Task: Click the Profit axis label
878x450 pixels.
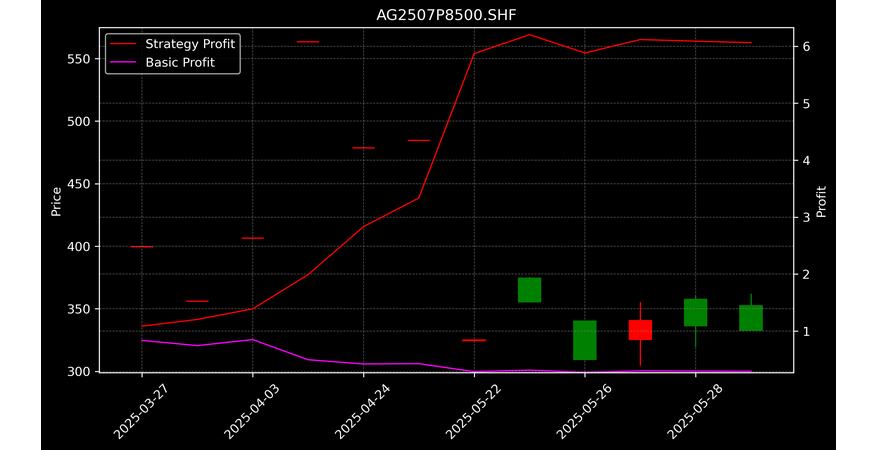Action: point(821,201)
